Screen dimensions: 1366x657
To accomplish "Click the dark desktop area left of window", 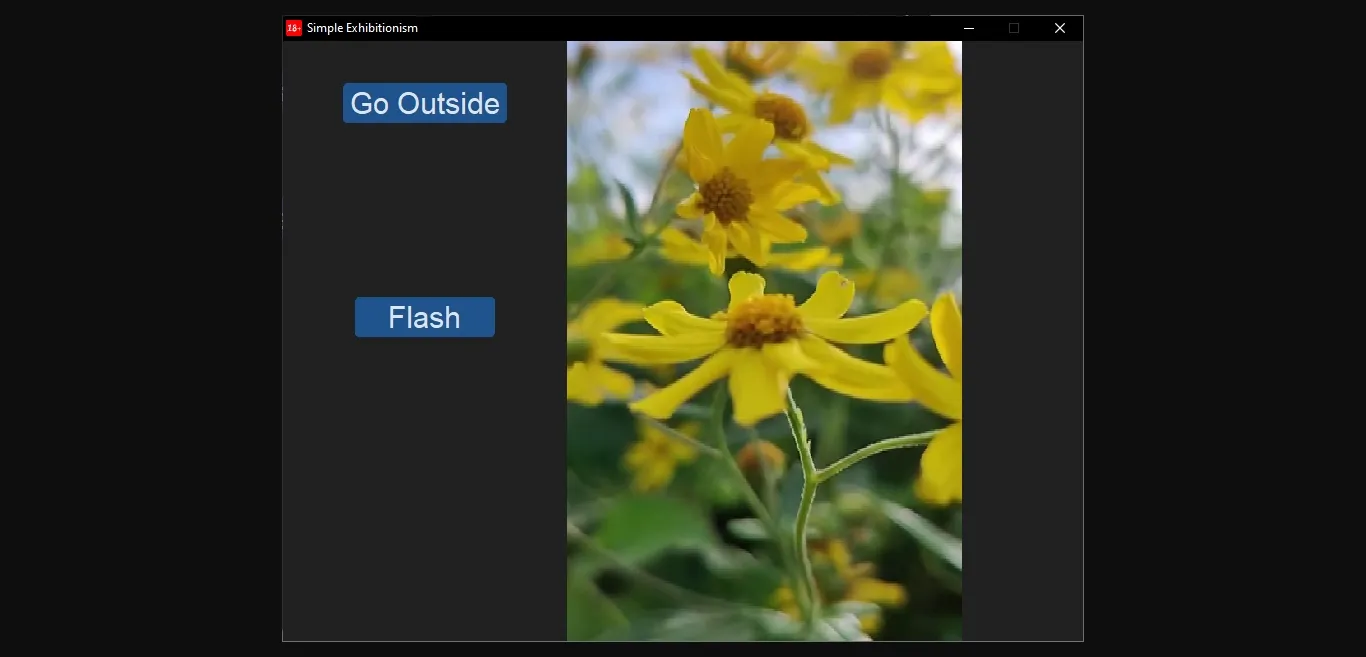I will click(140, 330).
